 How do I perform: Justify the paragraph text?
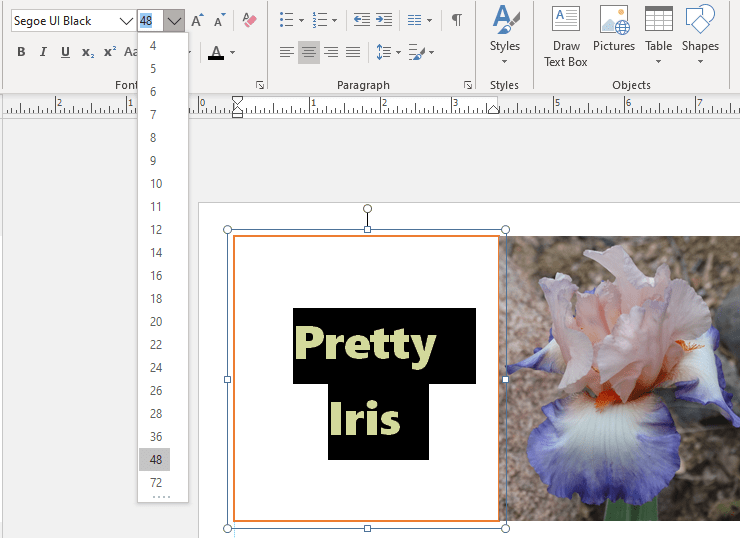(x=353, y=52)
